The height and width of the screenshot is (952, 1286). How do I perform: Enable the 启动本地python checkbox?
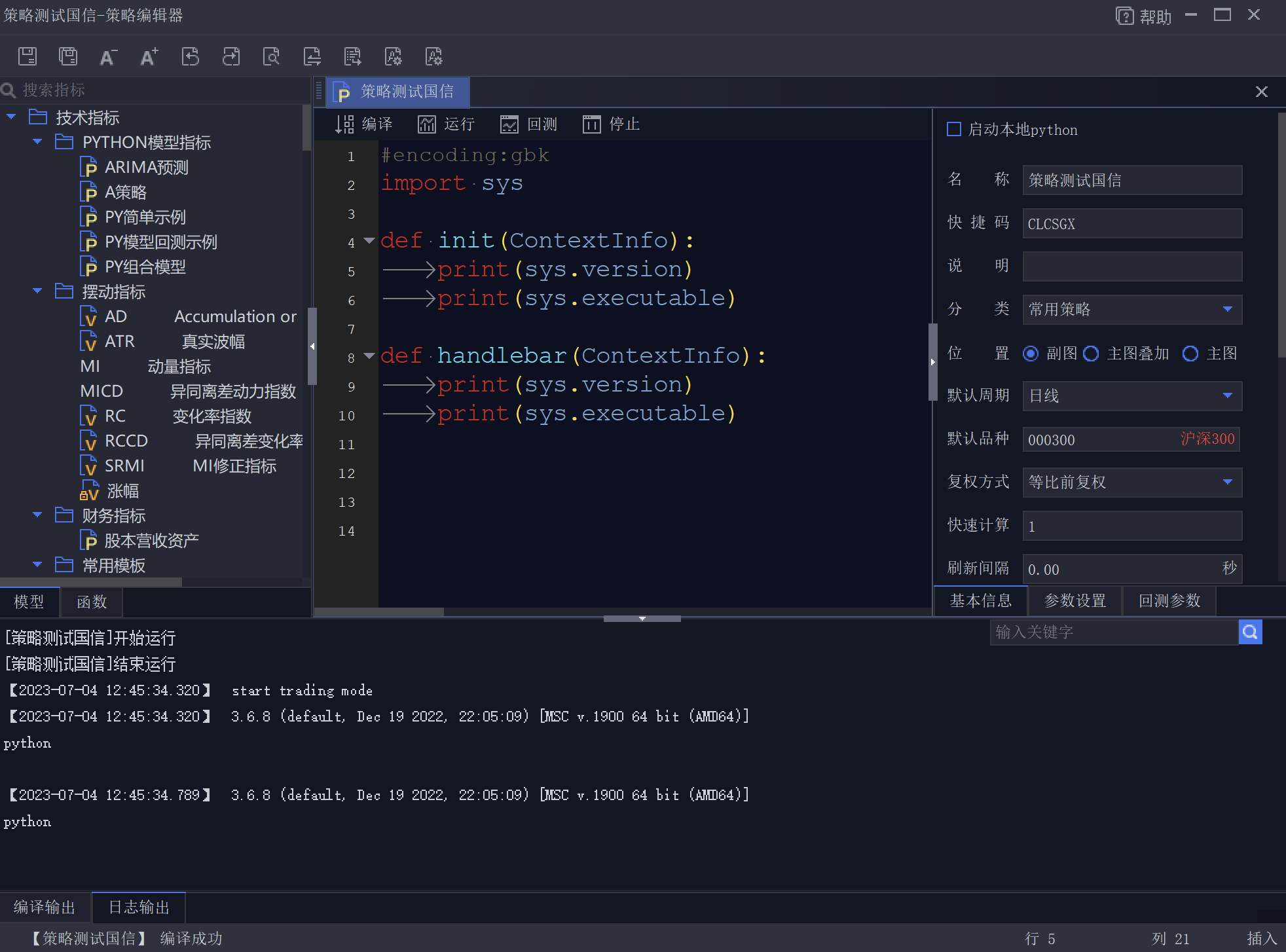(x=954, y=130)
